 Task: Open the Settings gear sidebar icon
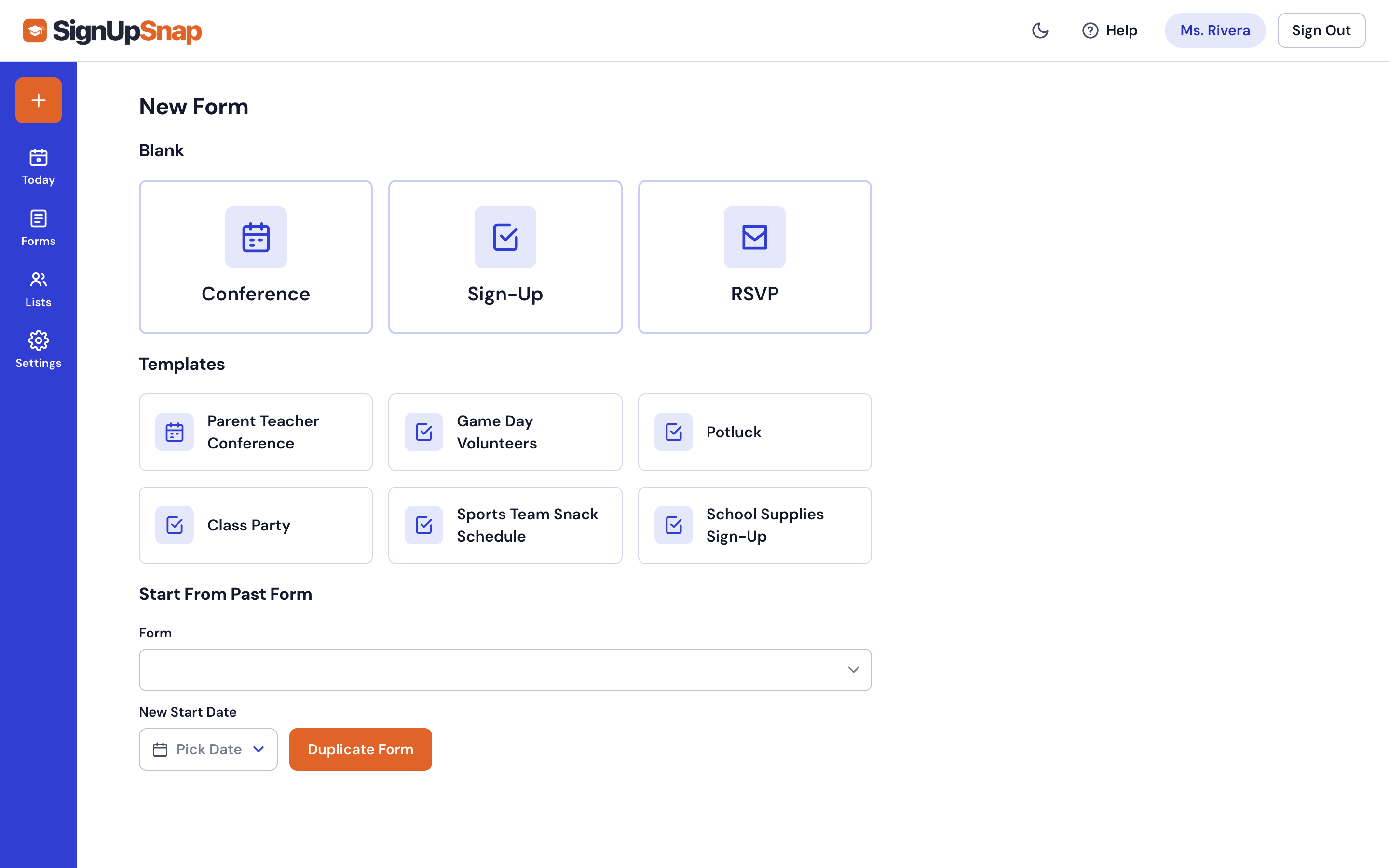[x=39, y=340]
